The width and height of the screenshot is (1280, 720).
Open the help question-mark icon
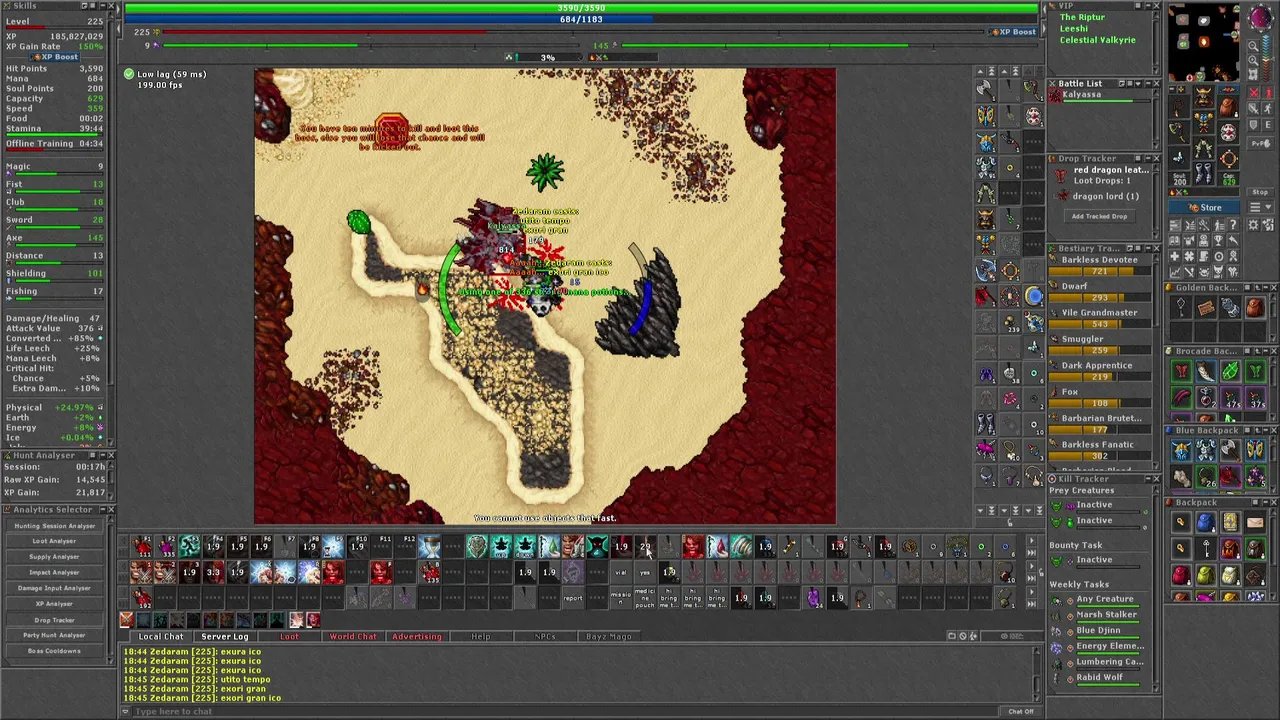(1233, 224)
